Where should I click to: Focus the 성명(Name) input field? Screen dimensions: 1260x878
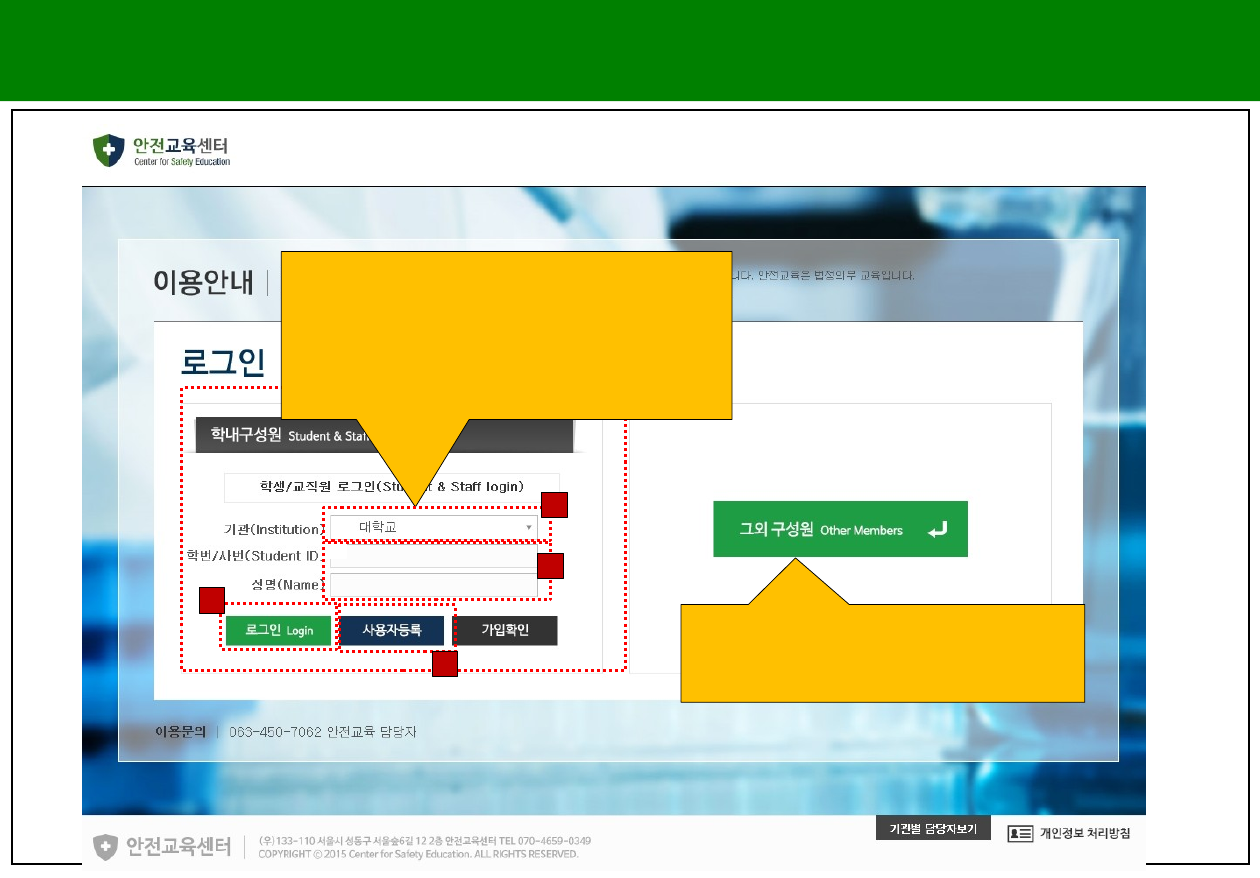[x=432, y=585]
